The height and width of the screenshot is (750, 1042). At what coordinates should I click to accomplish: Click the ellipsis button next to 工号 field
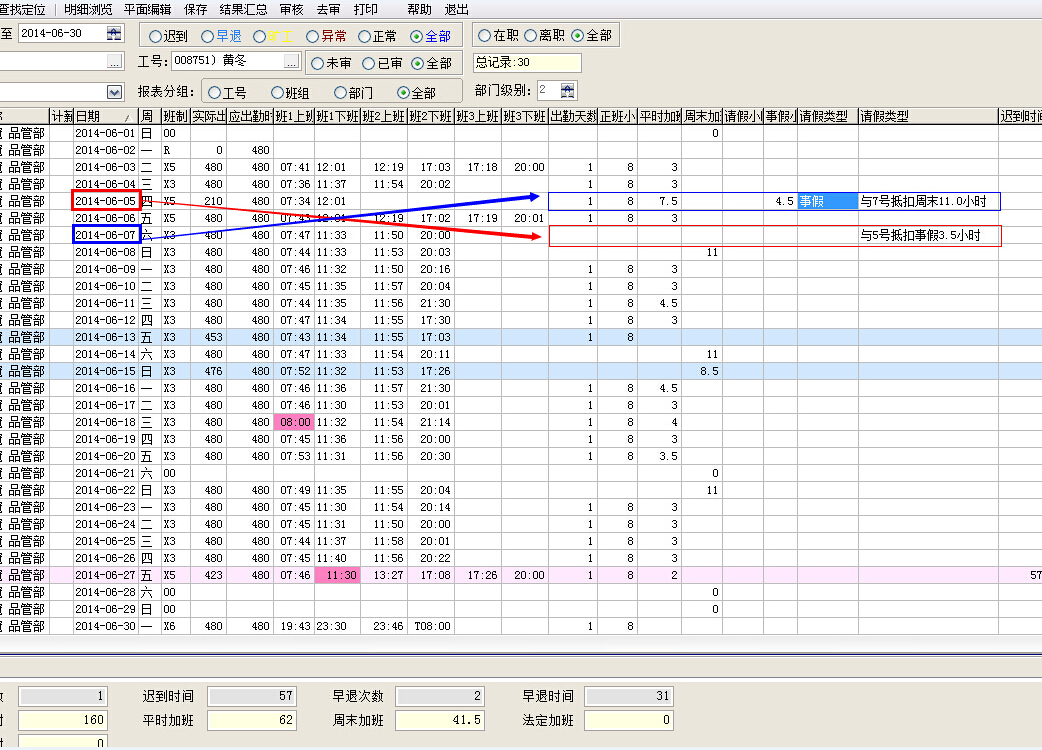click(x=291, y=61)
